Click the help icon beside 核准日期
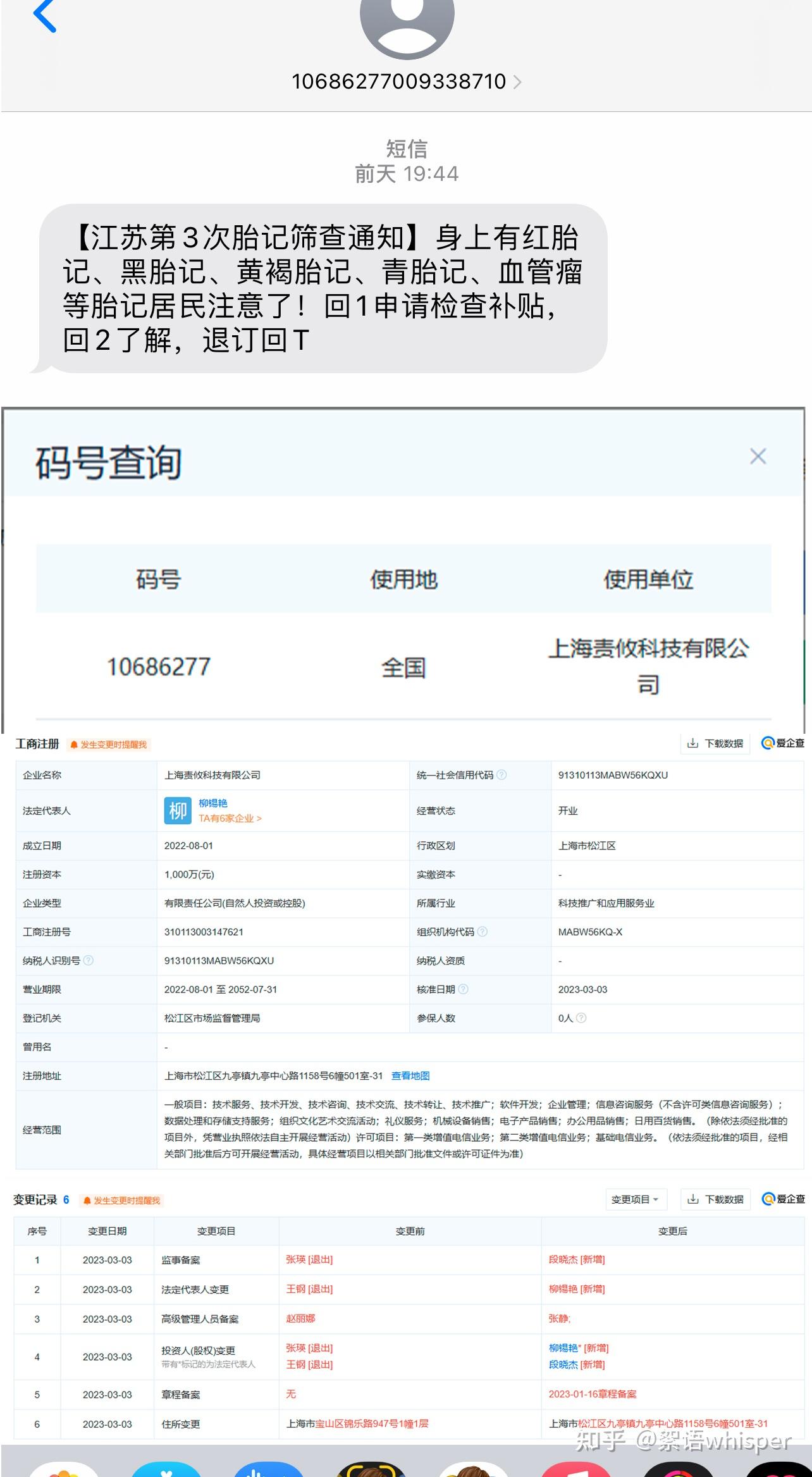Viewport: 812px width, 1477px height. pyautogui.click(x=463, y=989)
